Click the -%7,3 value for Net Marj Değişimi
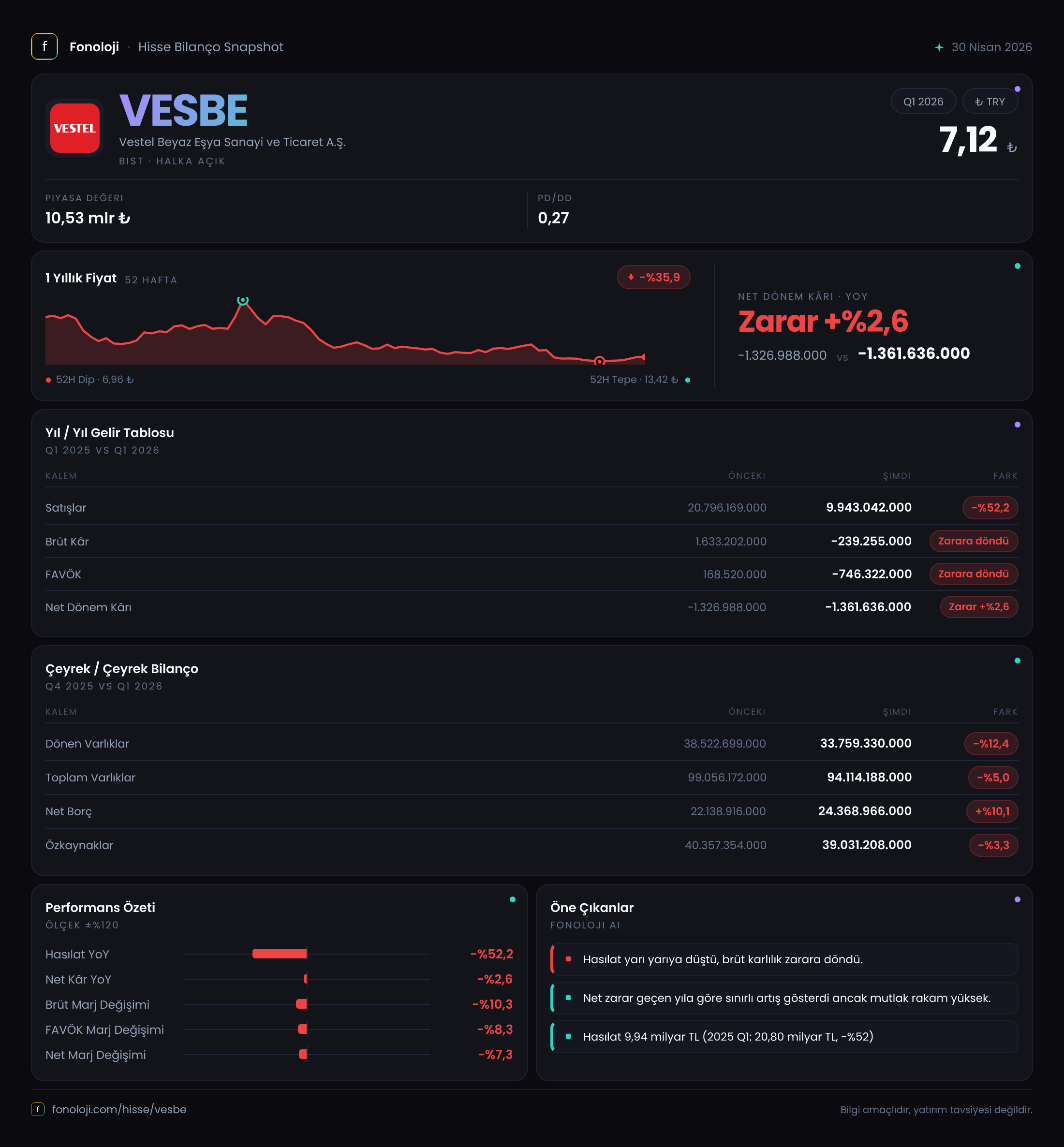Viewport: 1064px width, 1147px height. click(496, 1055)
